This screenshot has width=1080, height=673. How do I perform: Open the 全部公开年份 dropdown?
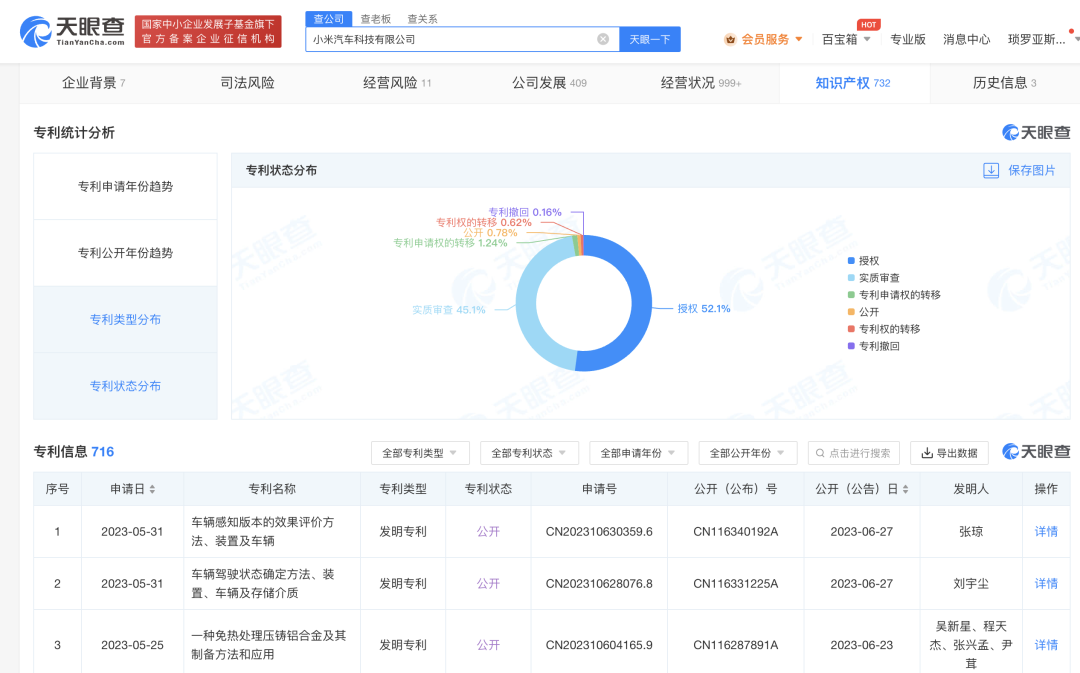coord(747,452)
